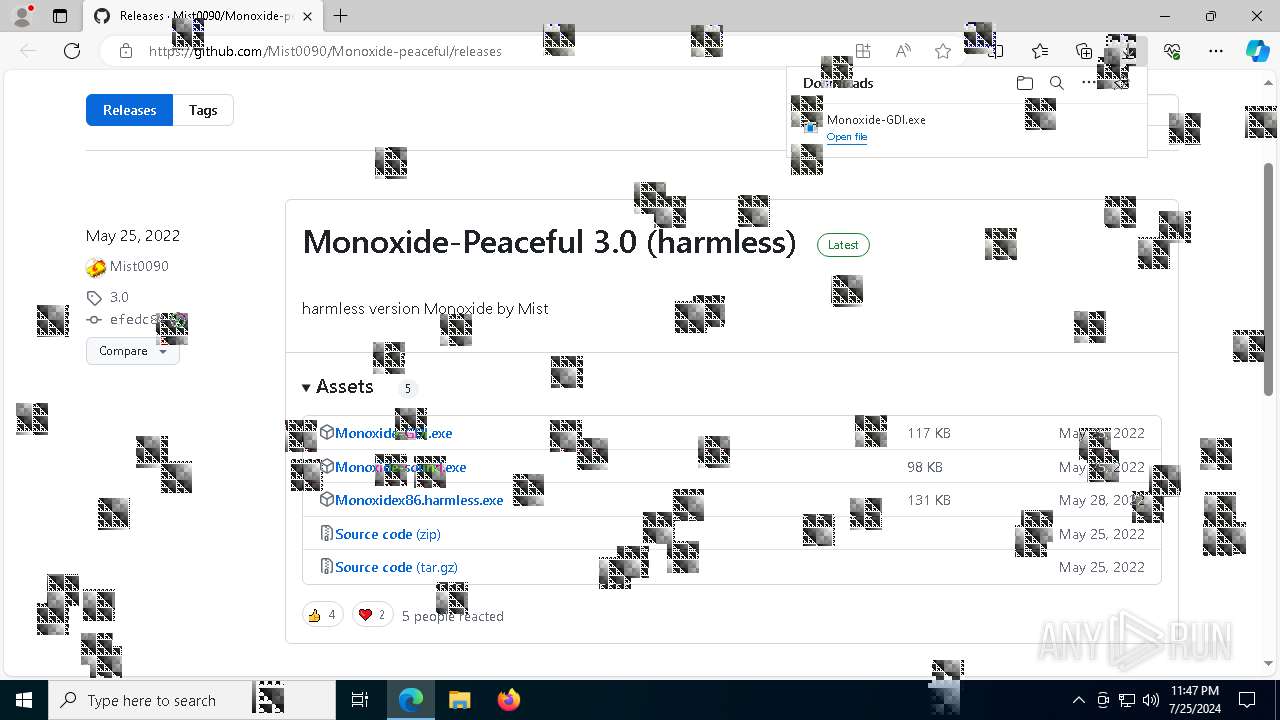The height and width of the screenshot is (720, 1280).
Task: Download Source code (tar.gz)
Action: (x=396, y=567)
